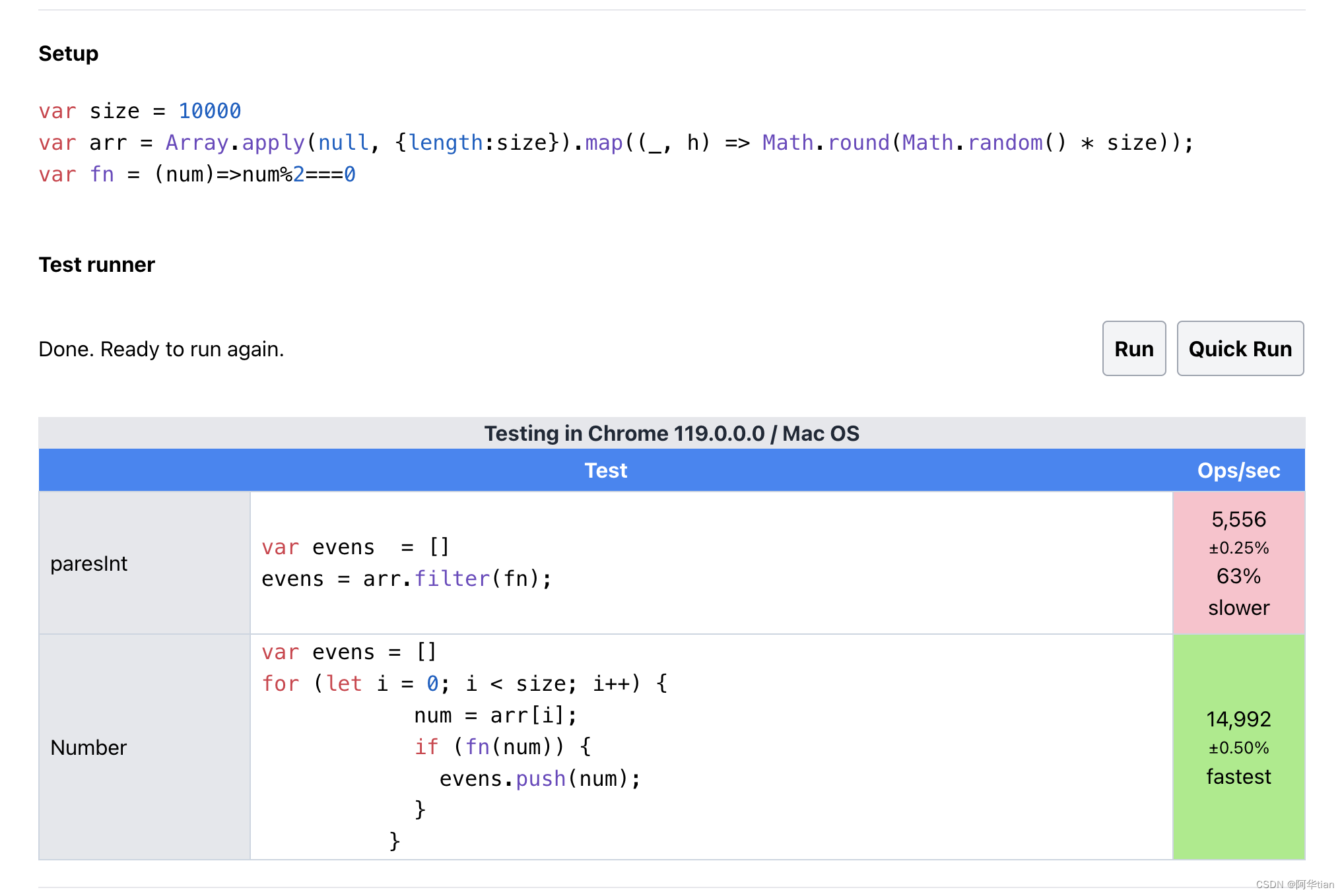Click the 5,556 ops/sec slower result cell
1344x896 pixels.
(x=1238, y=563)
